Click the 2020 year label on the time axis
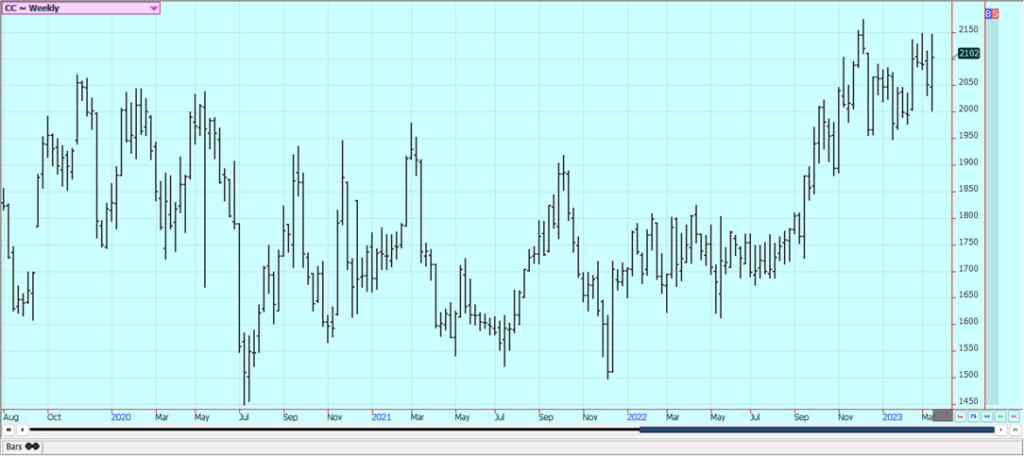Viewport: 1024px width, 456px height. pyautogui.click(x=121, y=417)
